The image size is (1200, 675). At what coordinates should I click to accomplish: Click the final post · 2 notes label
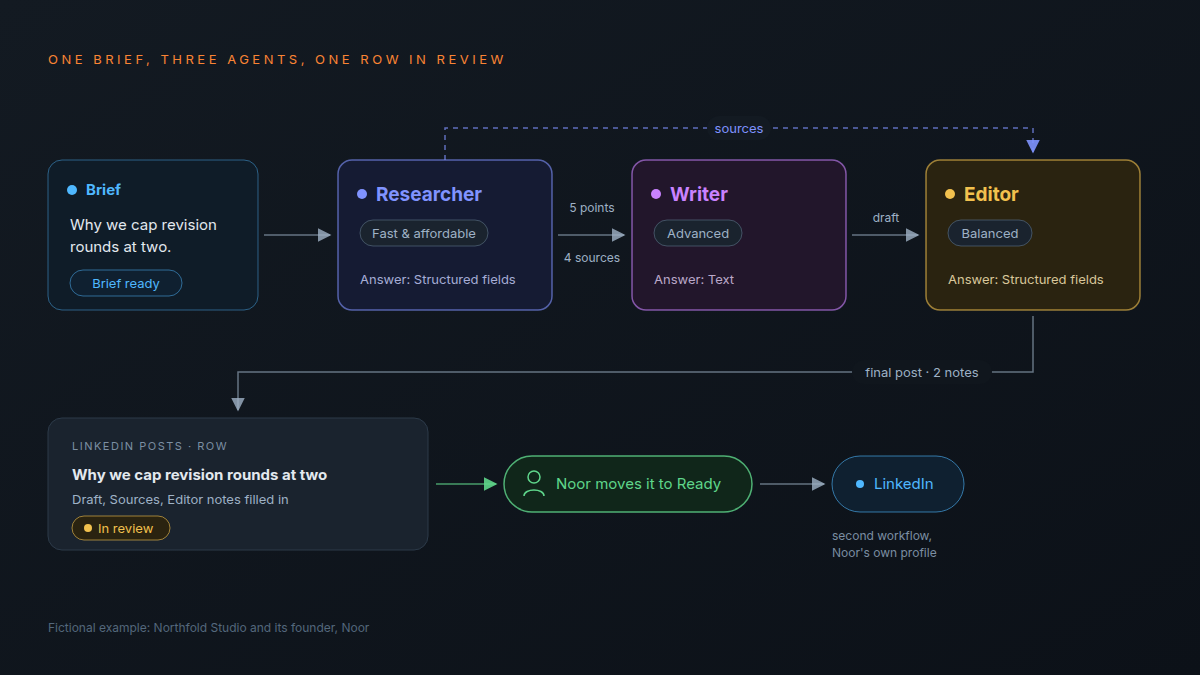tap(922, 373)
